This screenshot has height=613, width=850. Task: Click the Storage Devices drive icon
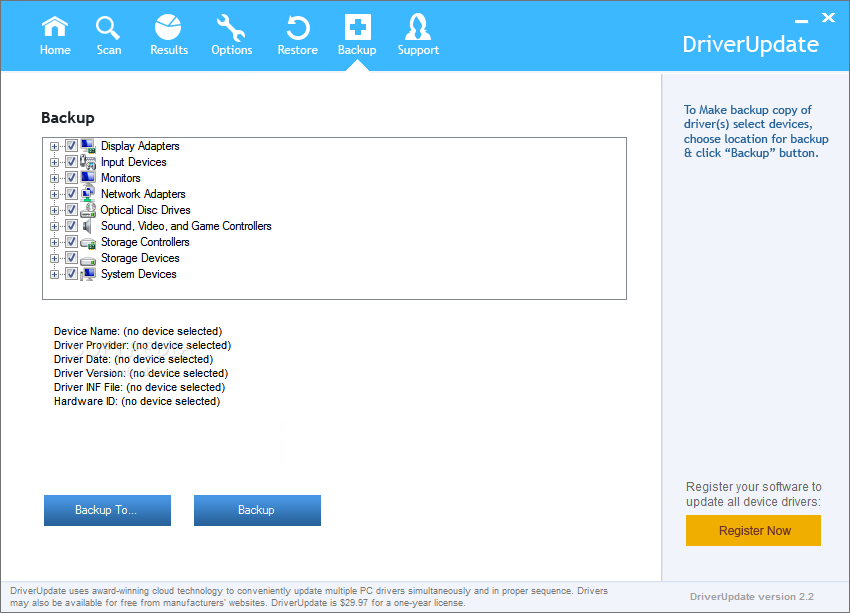pyautogui.click(x=88, y=260)
